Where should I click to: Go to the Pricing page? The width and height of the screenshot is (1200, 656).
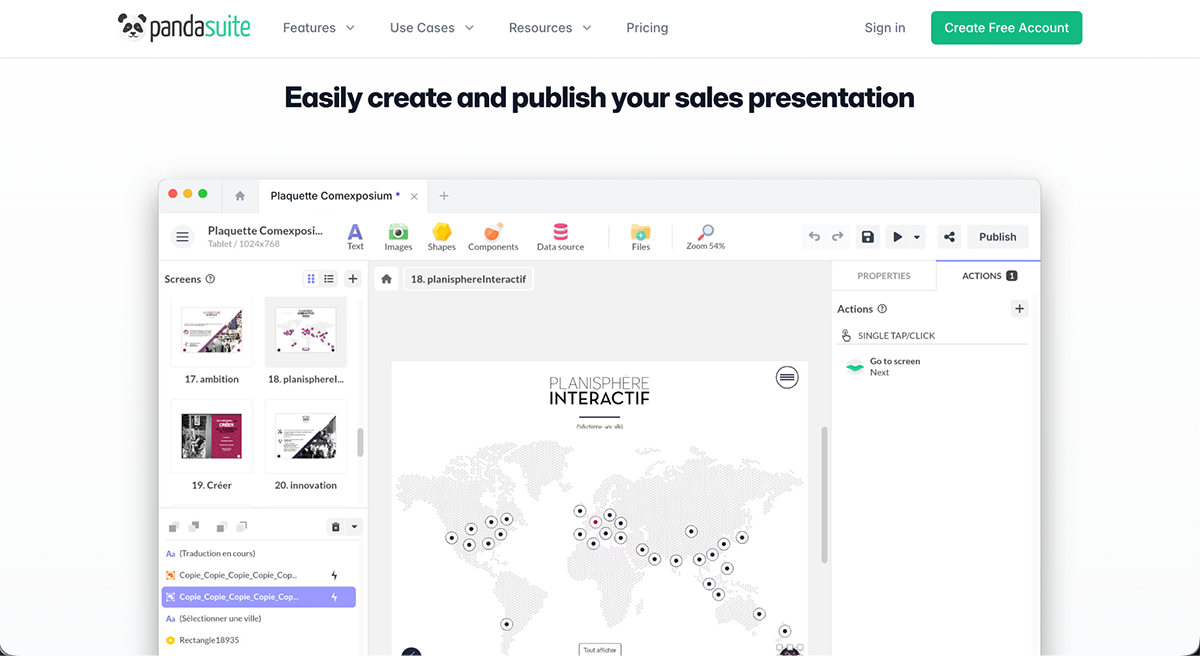(647, 28)
